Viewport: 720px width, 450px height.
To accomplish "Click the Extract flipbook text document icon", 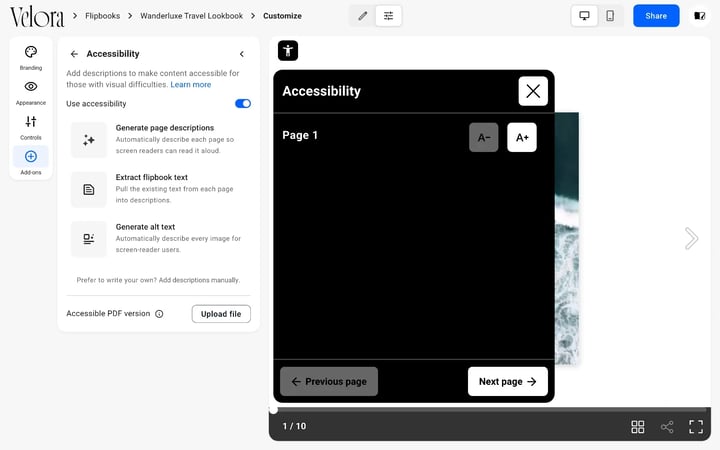I will tap(89, 190).
